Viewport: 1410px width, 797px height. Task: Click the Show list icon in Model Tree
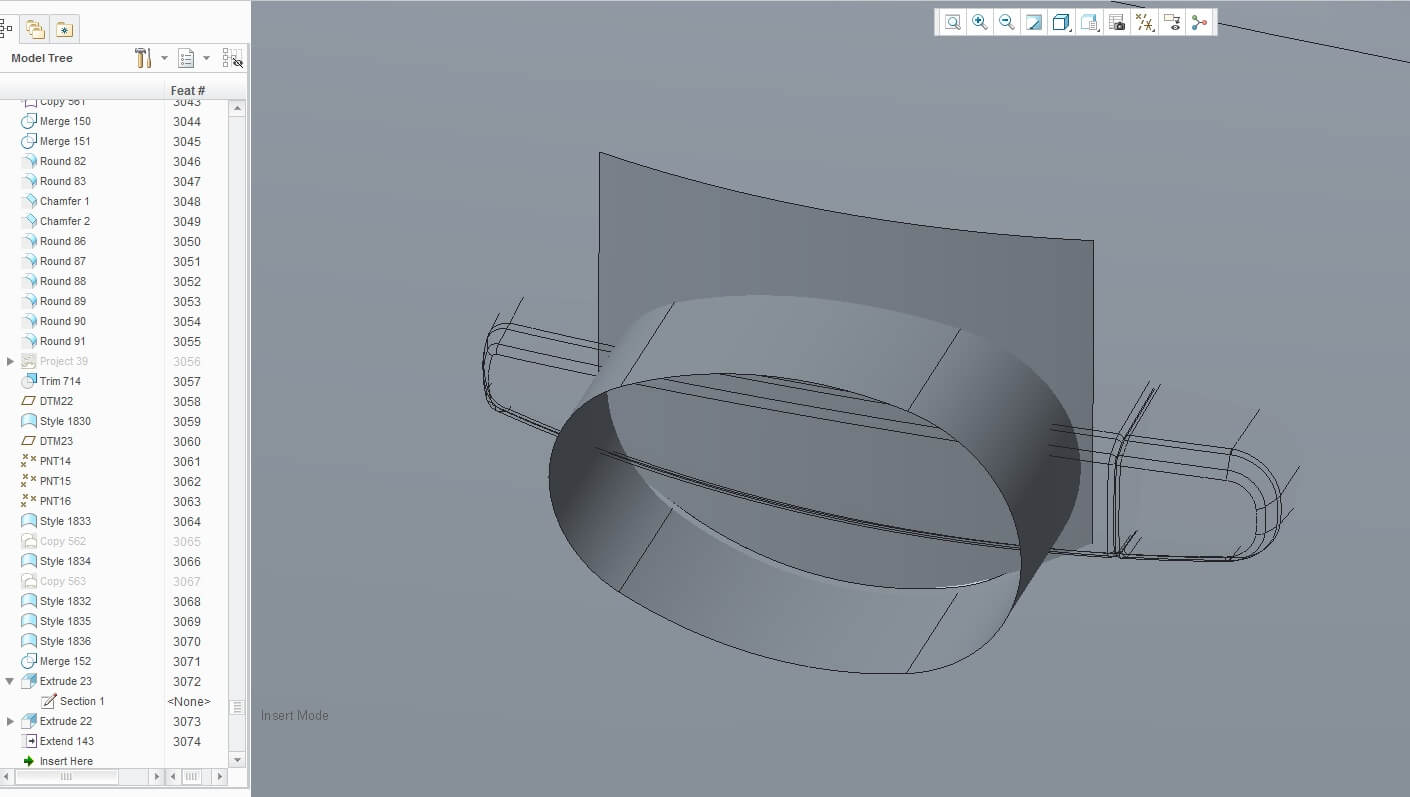pos(186,58)
